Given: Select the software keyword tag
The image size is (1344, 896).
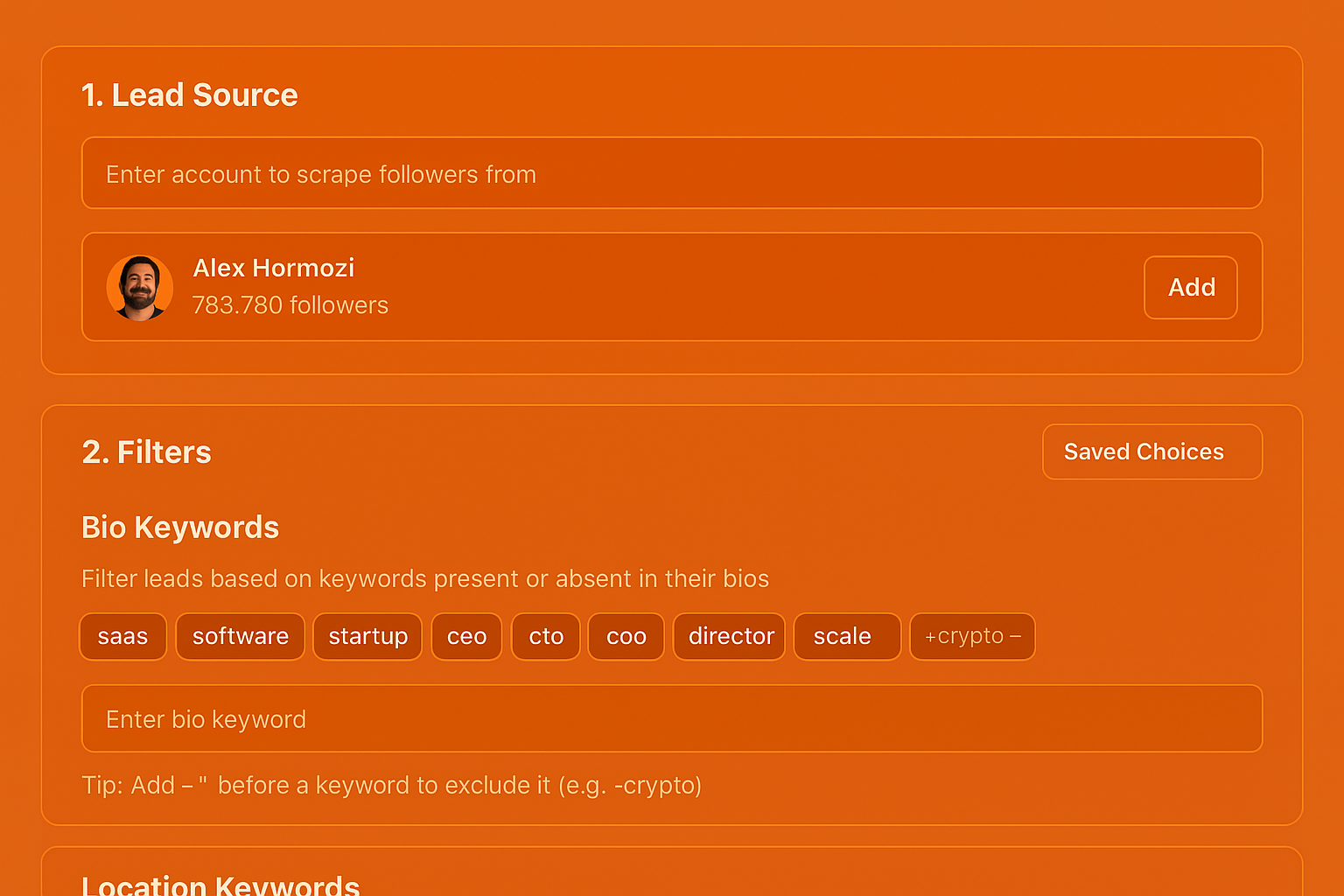Looking at the screenshot, I should 240,636.
